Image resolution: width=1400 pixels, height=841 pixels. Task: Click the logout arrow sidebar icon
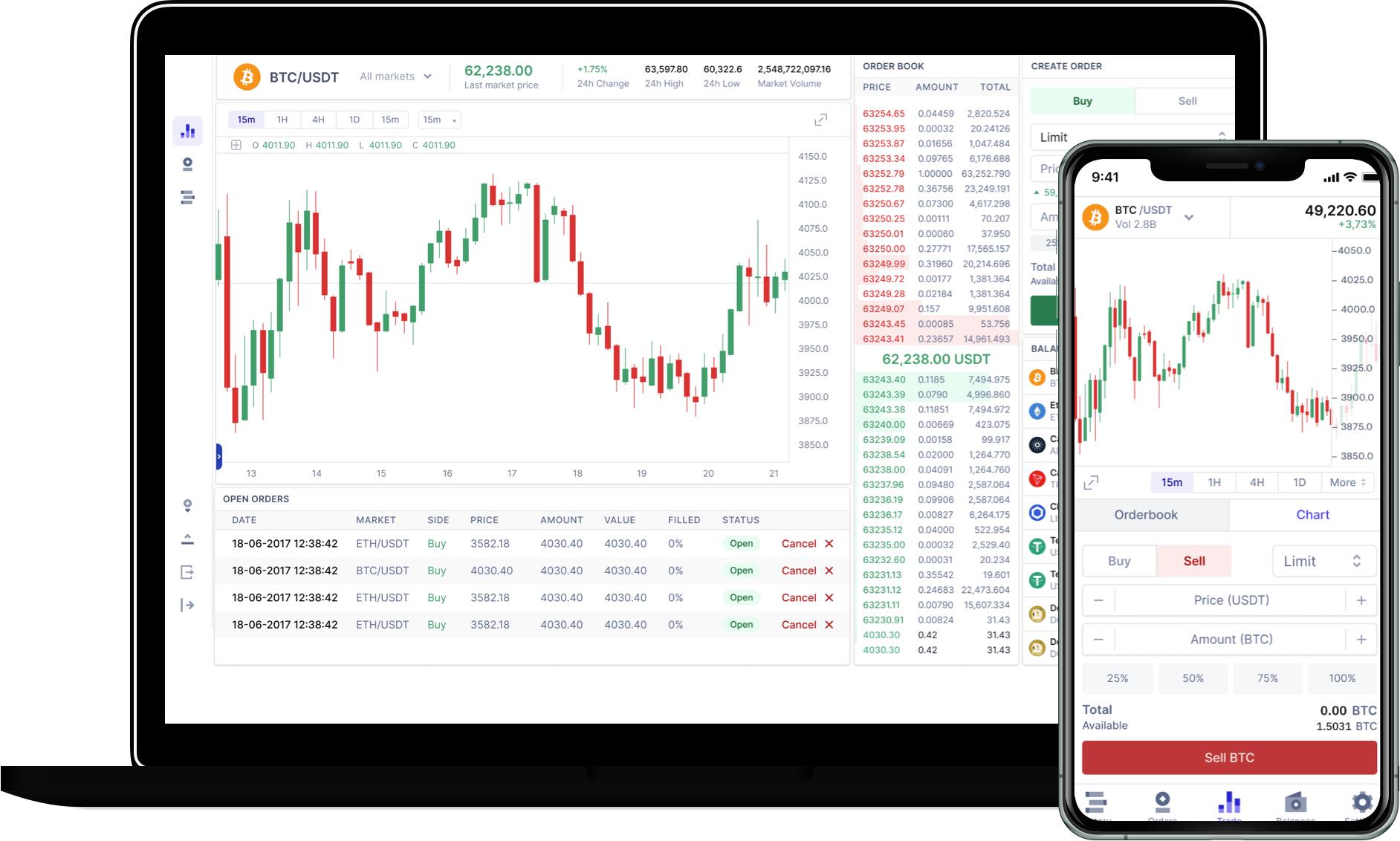pyautogui.click(x=187, y=605)
